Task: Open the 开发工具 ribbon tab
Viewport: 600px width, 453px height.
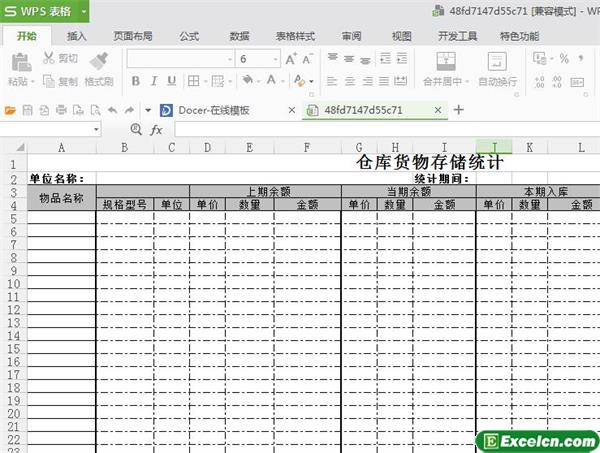Action: 457,36
